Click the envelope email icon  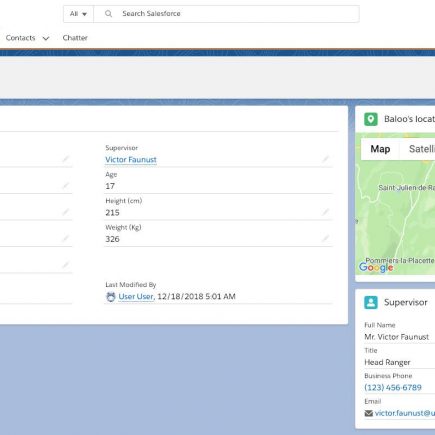click(x=369, y=413)
